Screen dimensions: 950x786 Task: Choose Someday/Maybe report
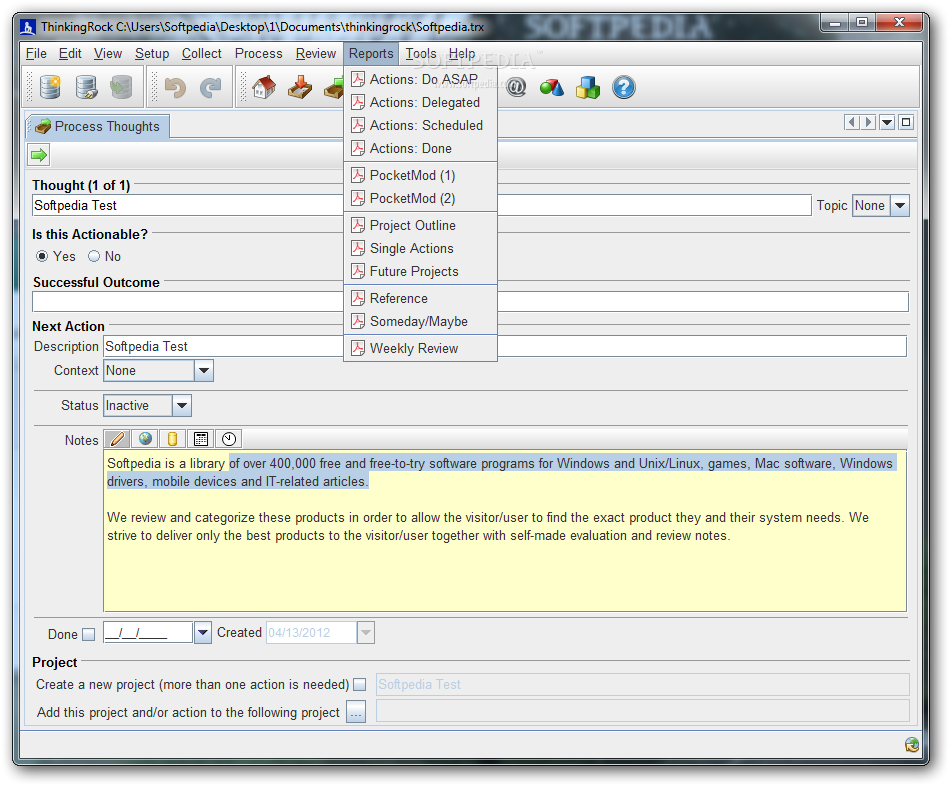click(420, 321)
